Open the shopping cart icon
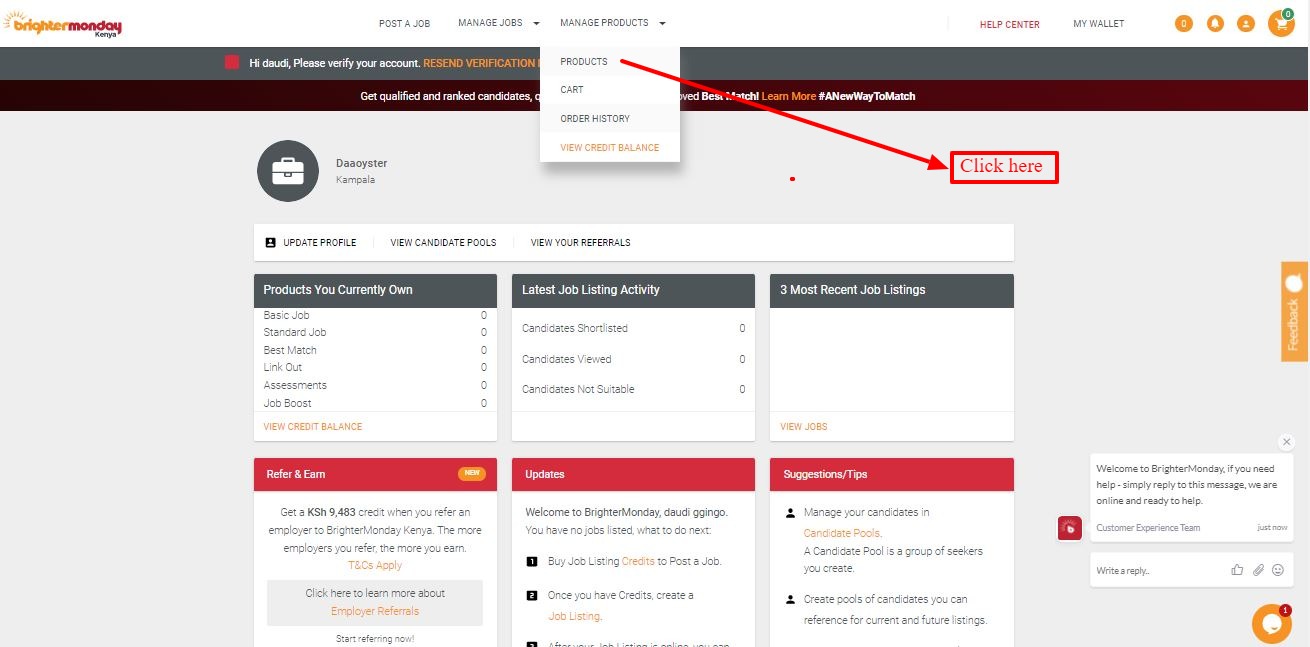Screen dimensions: 1310x647 [x=1281, y=23]
